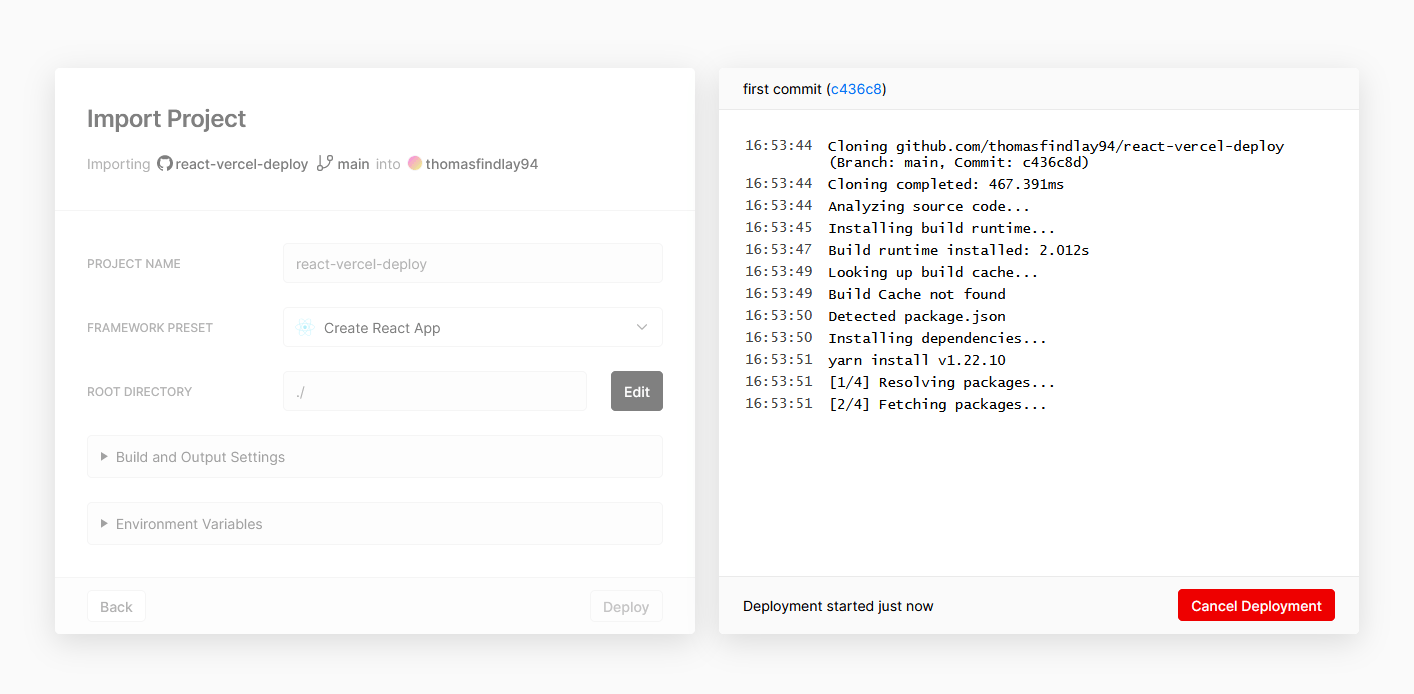1414x694 pixels.
Task: Click the 'yarn install v1.22.10' log line
Action: [x=917, y=360]
